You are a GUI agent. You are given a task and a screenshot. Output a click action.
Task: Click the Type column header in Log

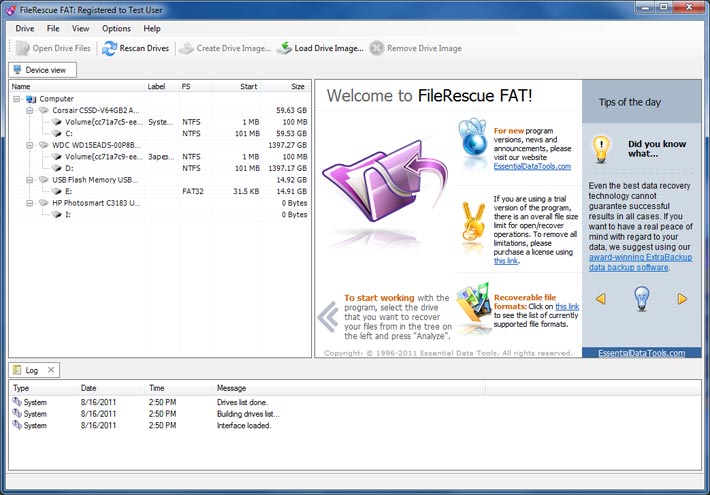point(43,388)
